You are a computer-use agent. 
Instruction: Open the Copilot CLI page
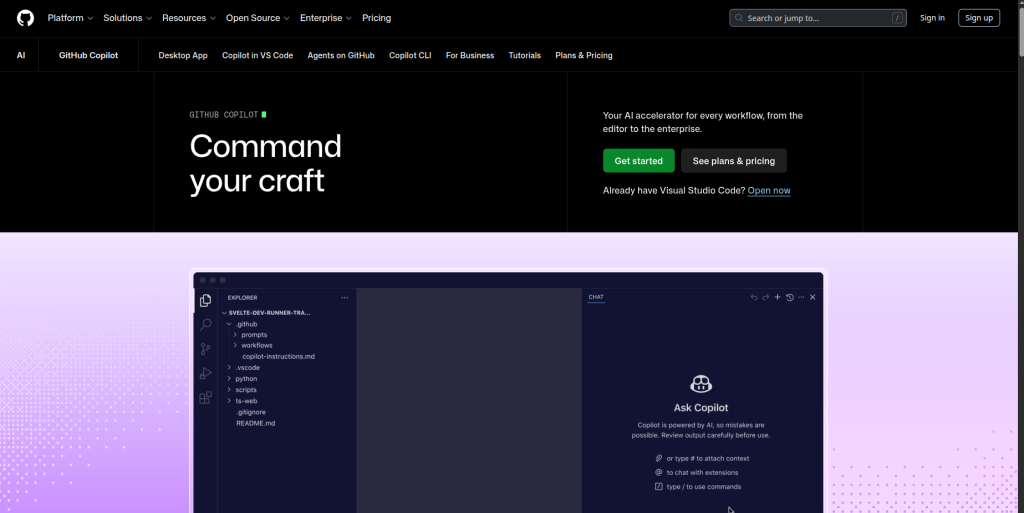(x=410, y=55)
